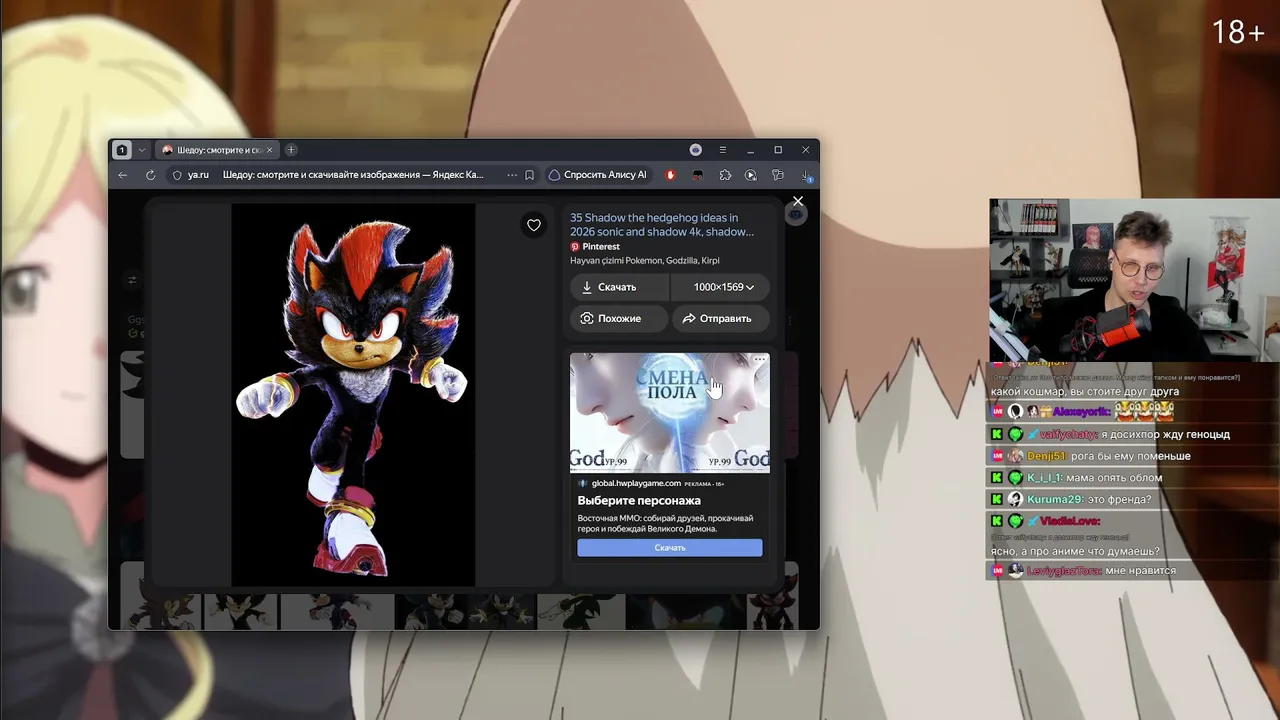Visit the global.hwplaygame.com ad link
1280x720 pixels.
tap(636, 483)
